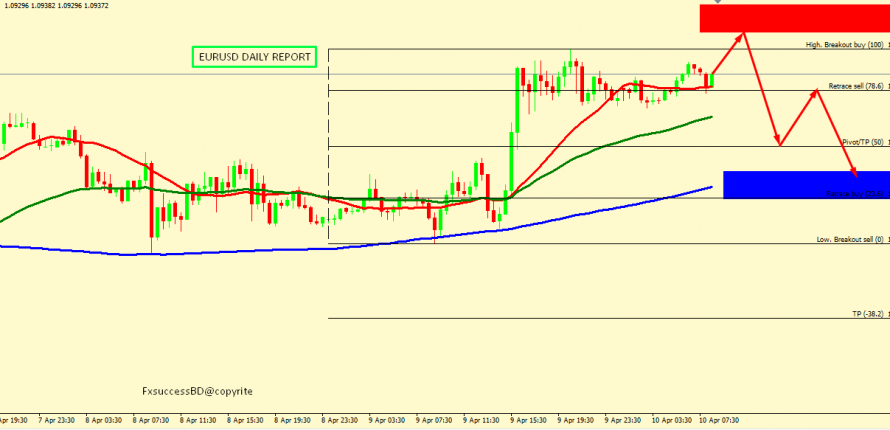Image resolution: width=890 pixels, height=430 pixels.
Task: Click the OHLC price readout at top left
Action: 46,5
